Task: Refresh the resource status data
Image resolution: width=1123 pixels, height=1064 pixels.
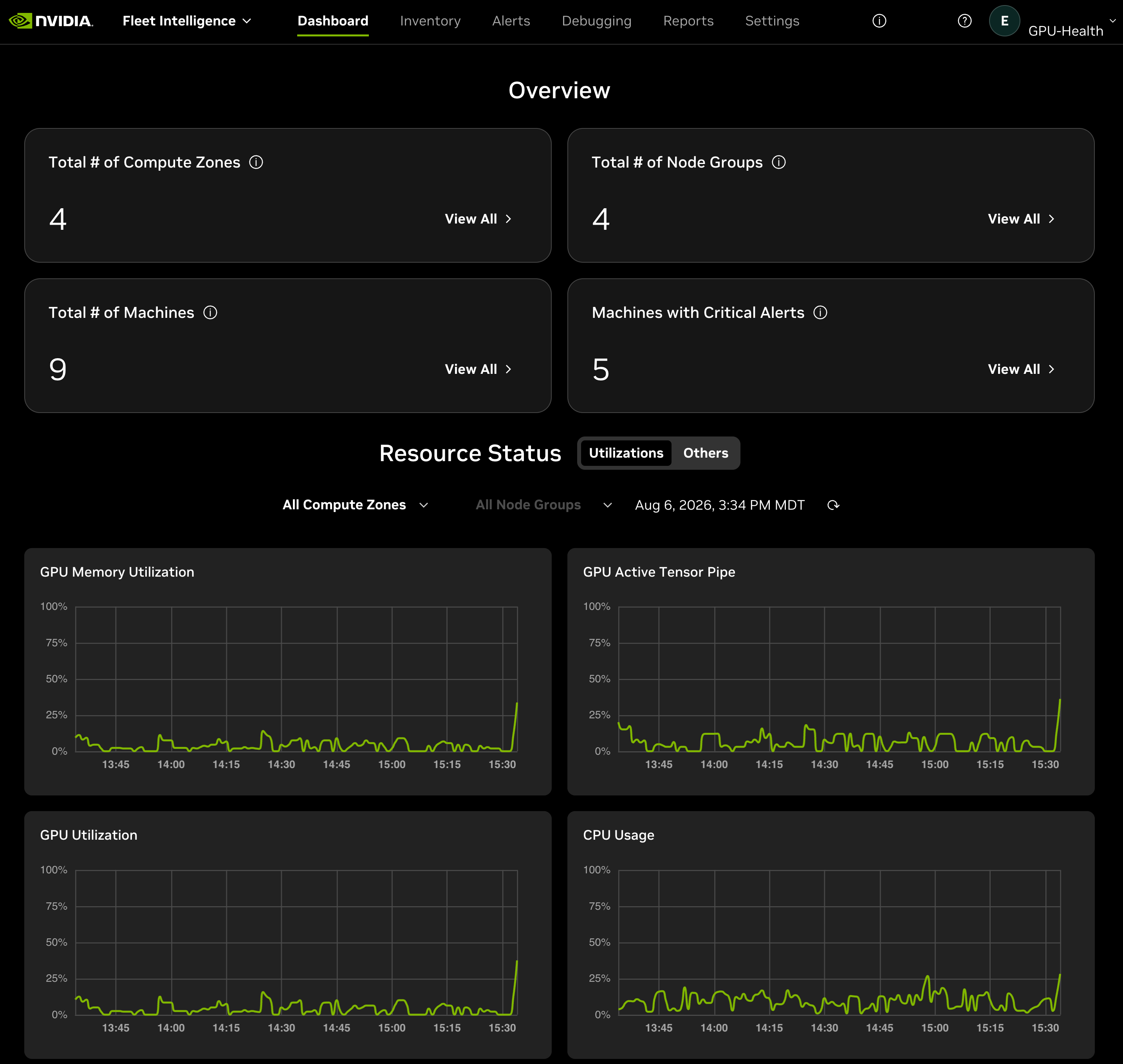Action: pos(832,505)
